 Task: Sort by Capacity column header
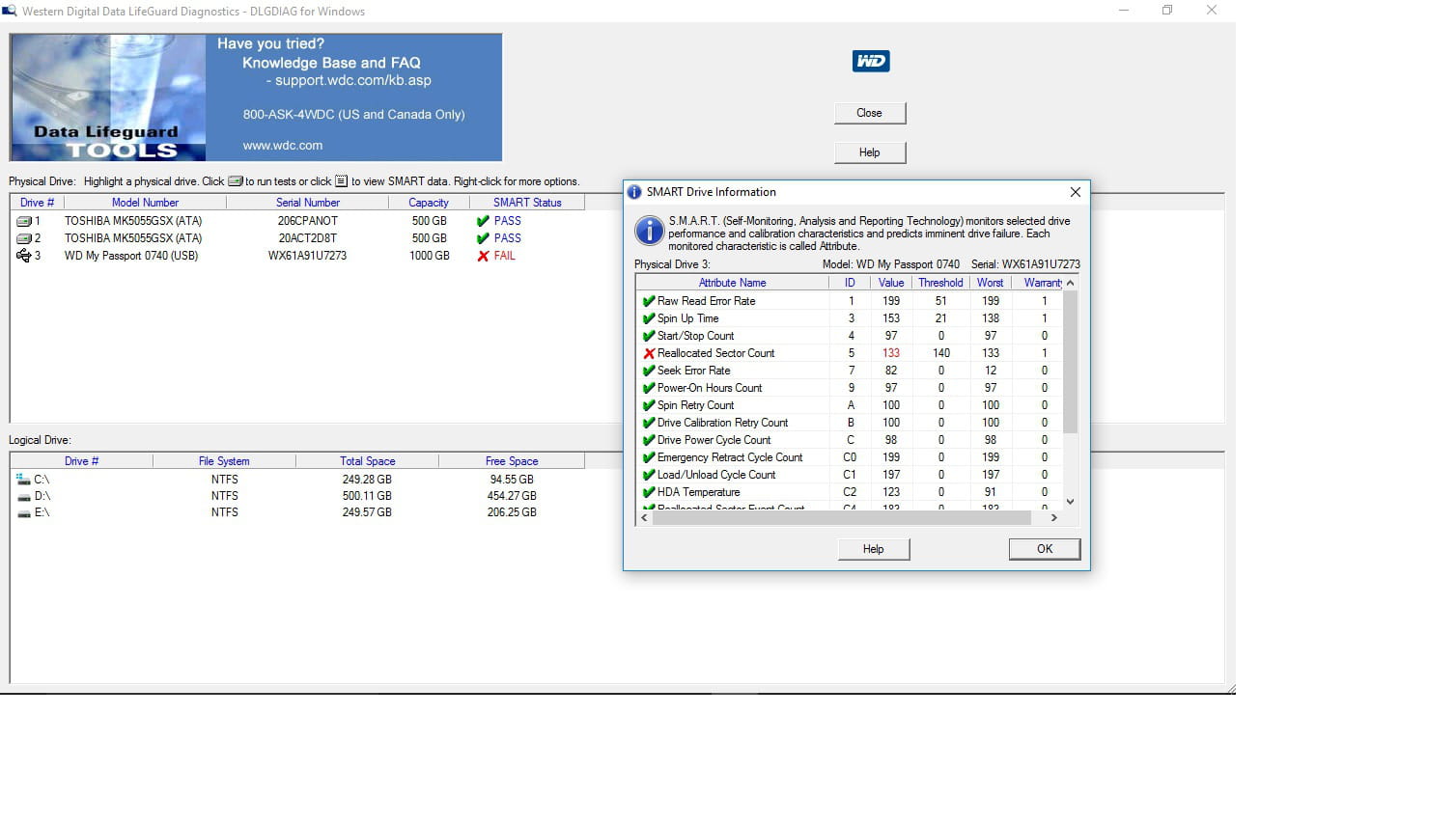(429, 203)
